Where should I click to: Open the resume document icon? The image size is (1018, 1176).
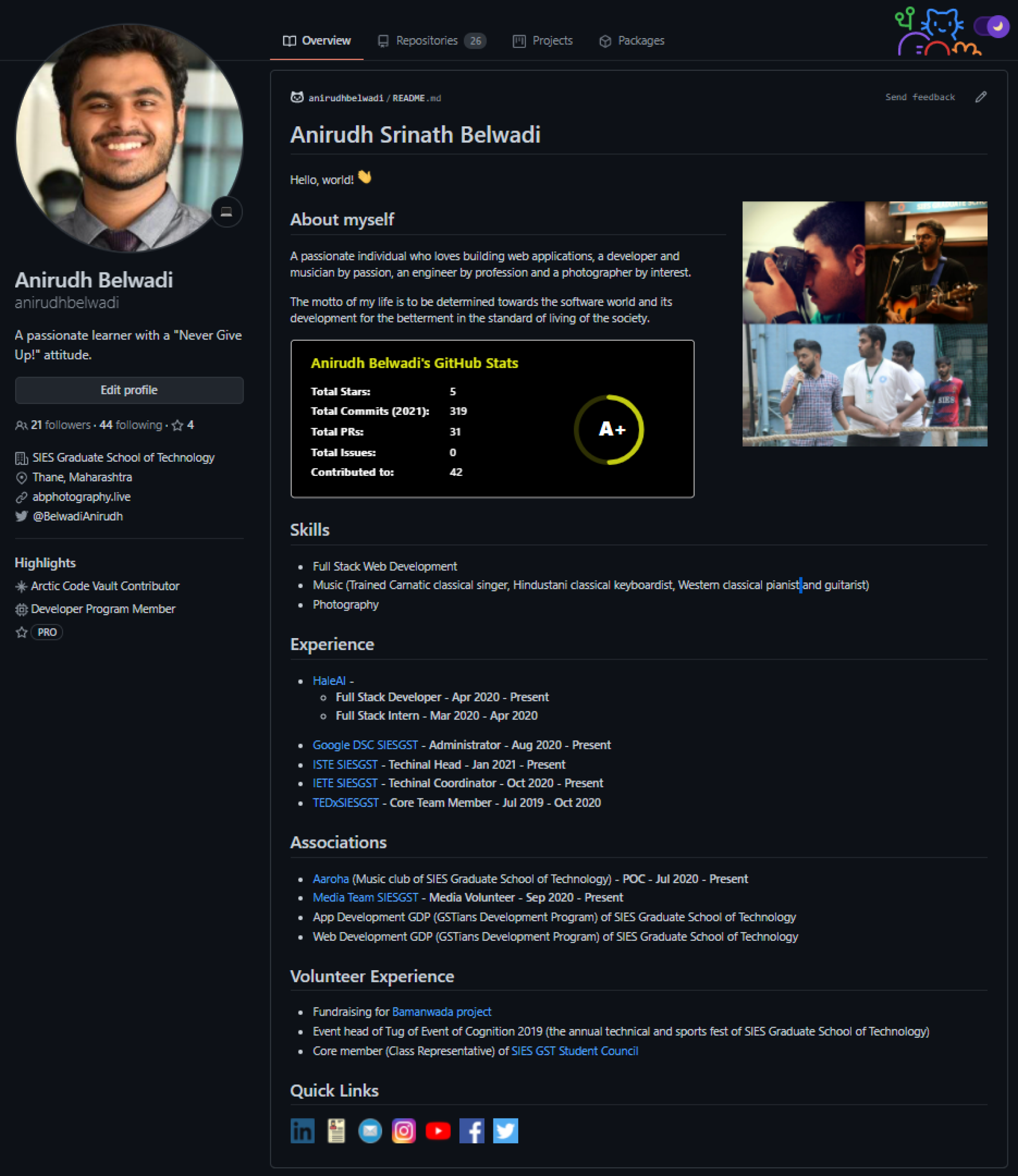(336, 1131)
